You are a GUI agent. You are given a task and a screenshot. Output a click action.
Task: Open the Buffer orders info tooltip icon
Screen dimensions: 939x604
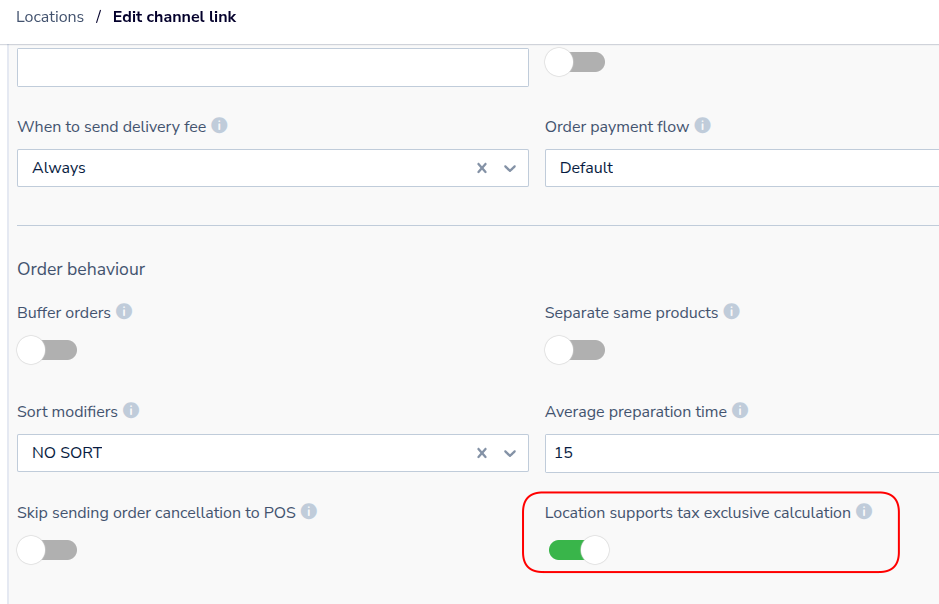124,312
